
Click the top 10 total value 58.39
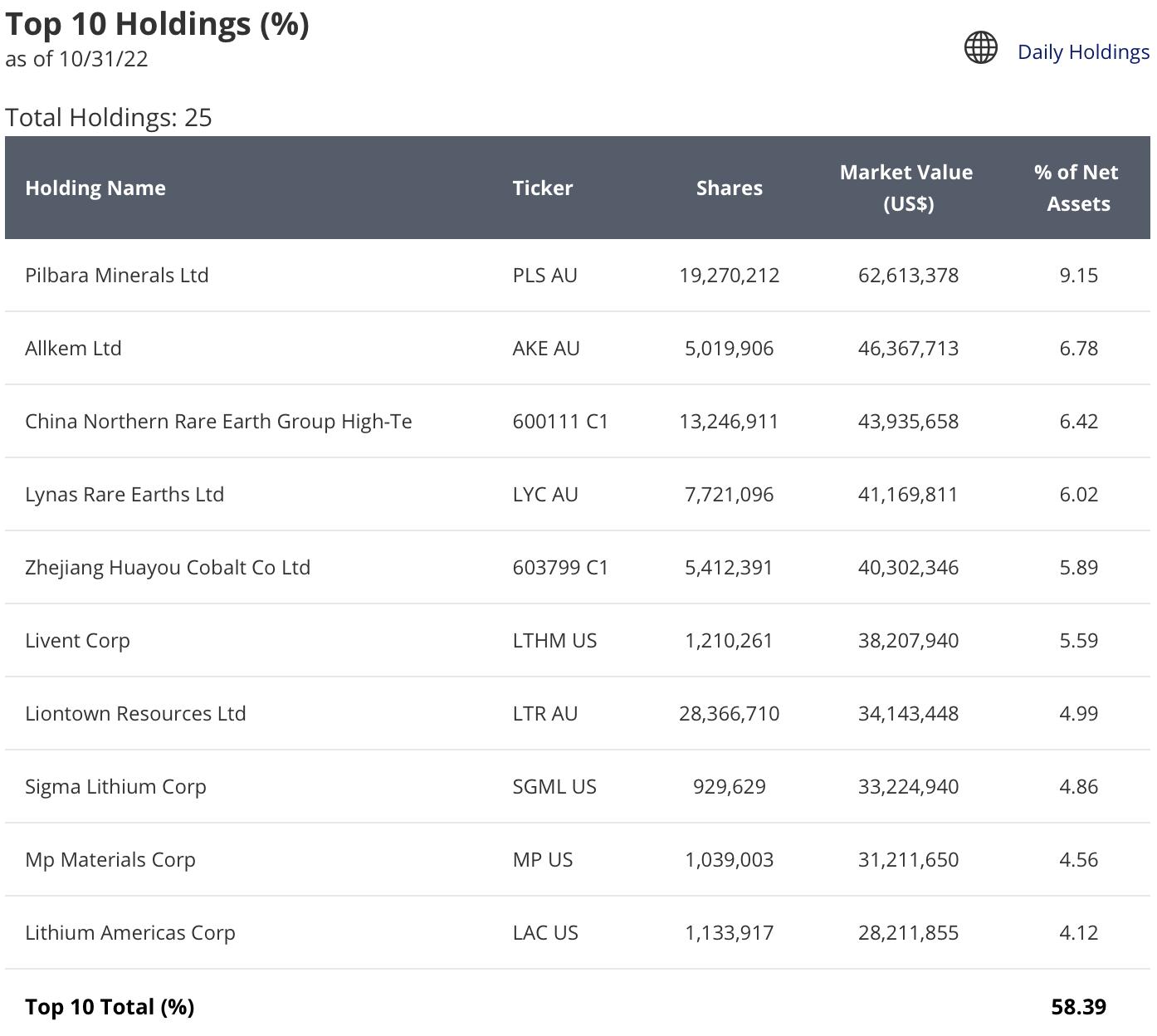(1078, 1006)
